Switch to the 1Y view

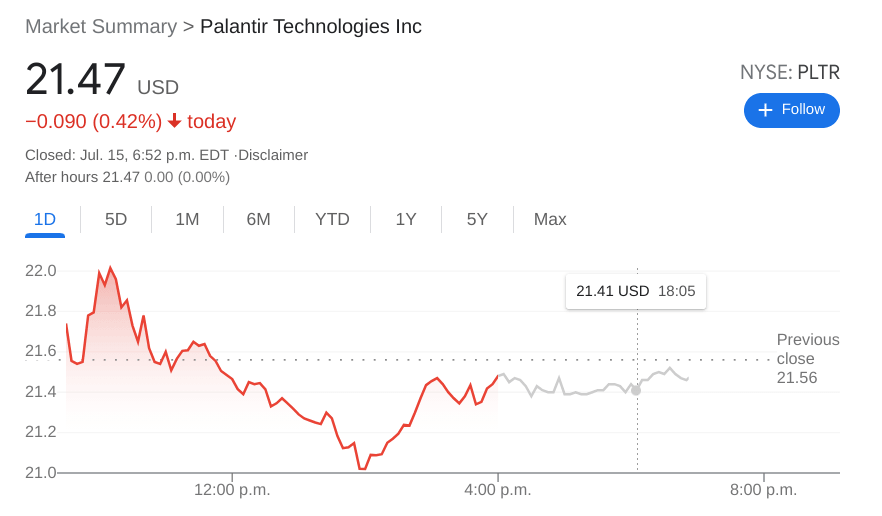[405, 219]
